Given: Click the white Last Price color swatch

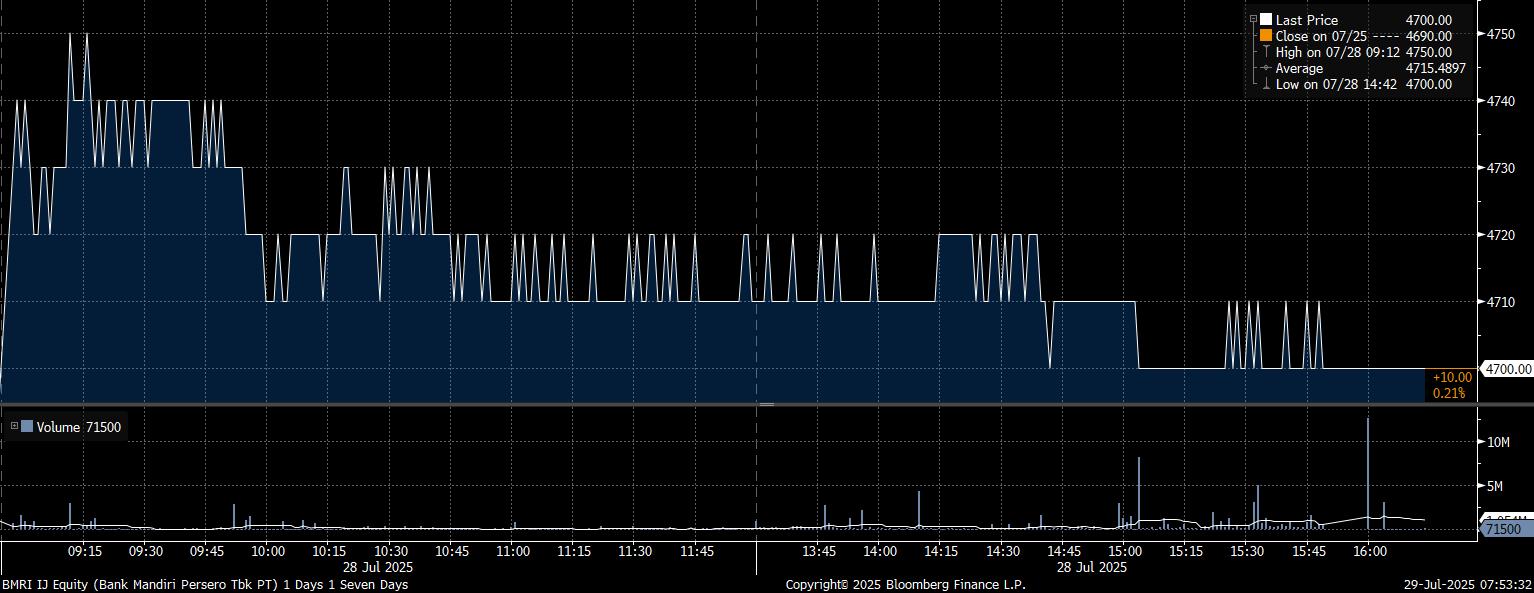Looking at the screenshot, I should coord(1266,20).
